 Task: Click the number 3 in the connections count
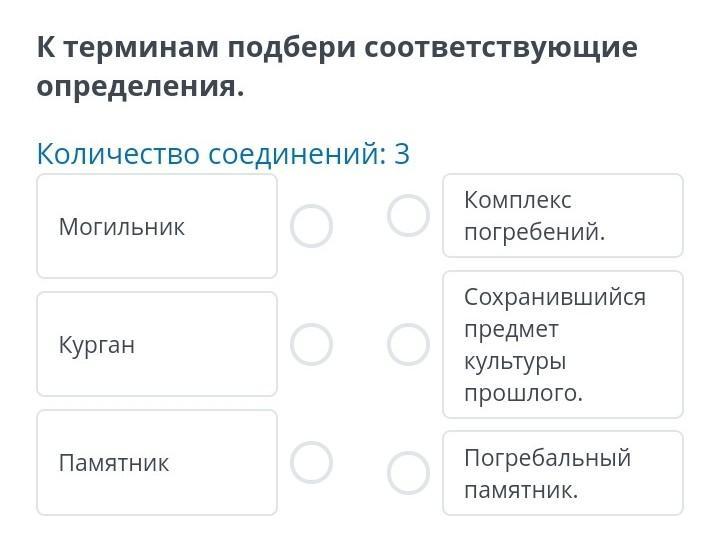pos(402,154)
